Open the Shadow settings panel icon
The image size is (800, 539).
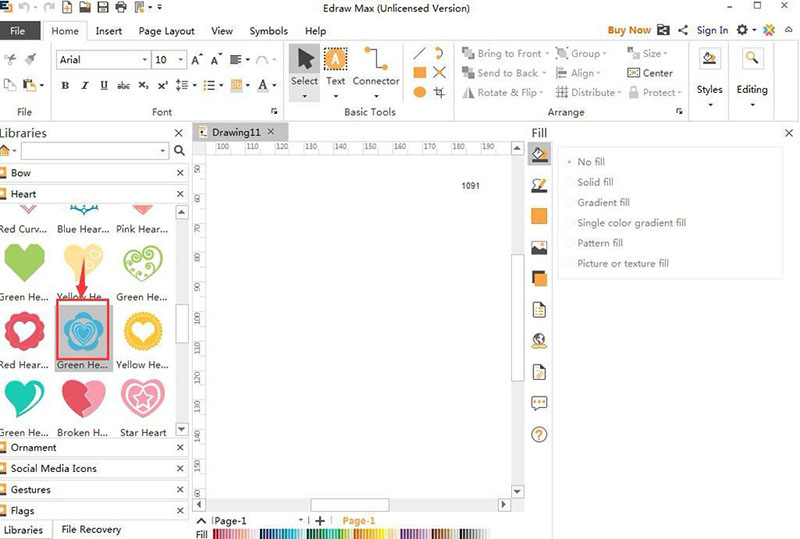tap(539, 279)
